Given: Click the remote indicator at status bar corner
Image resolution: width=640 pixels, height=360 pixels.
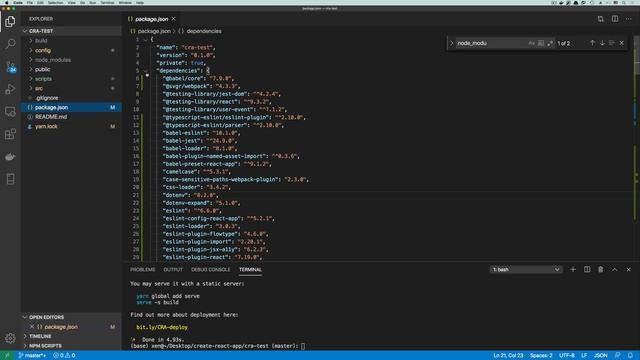Looking at the screenshot, I should click(7, 356).
